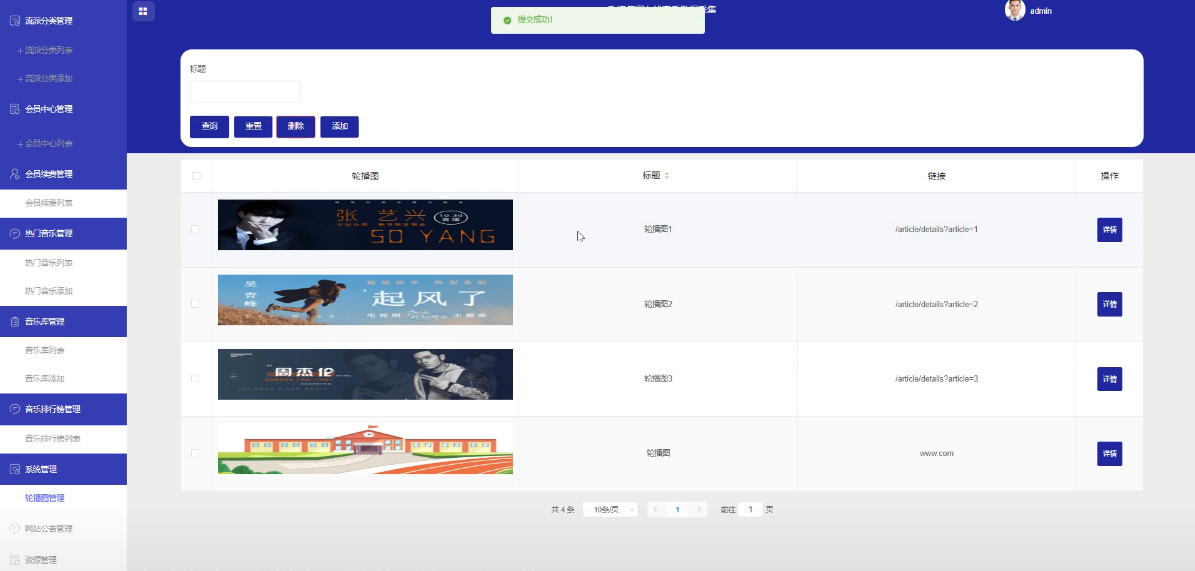Click the 轮播图3 title cell

[x=658, y=378]
